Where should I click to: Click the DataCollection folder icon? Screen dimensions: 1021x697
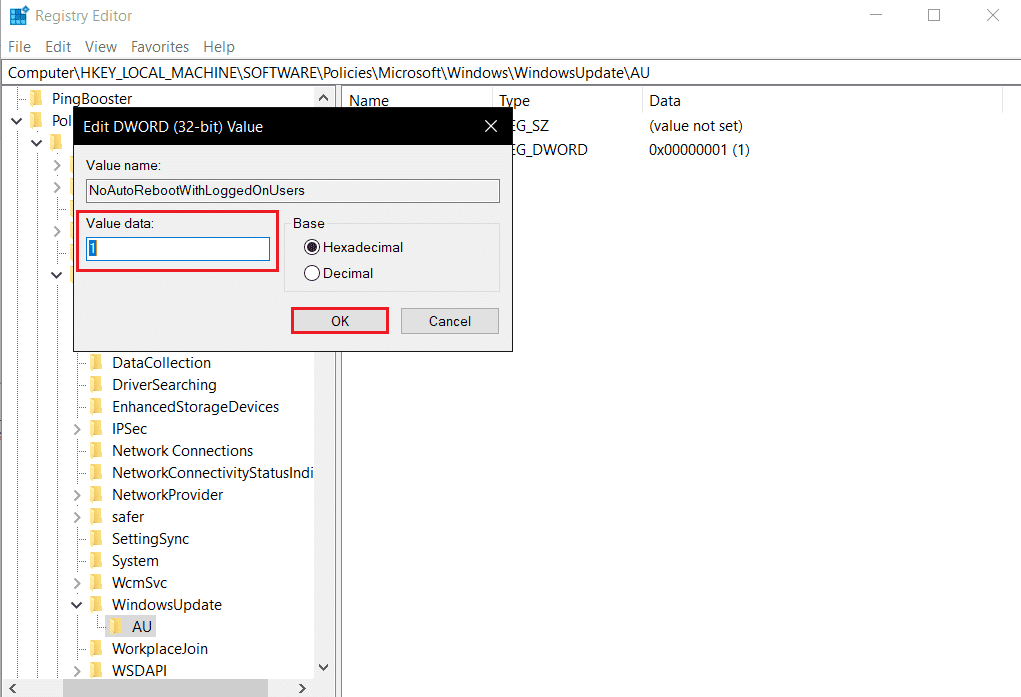[97, 362]
